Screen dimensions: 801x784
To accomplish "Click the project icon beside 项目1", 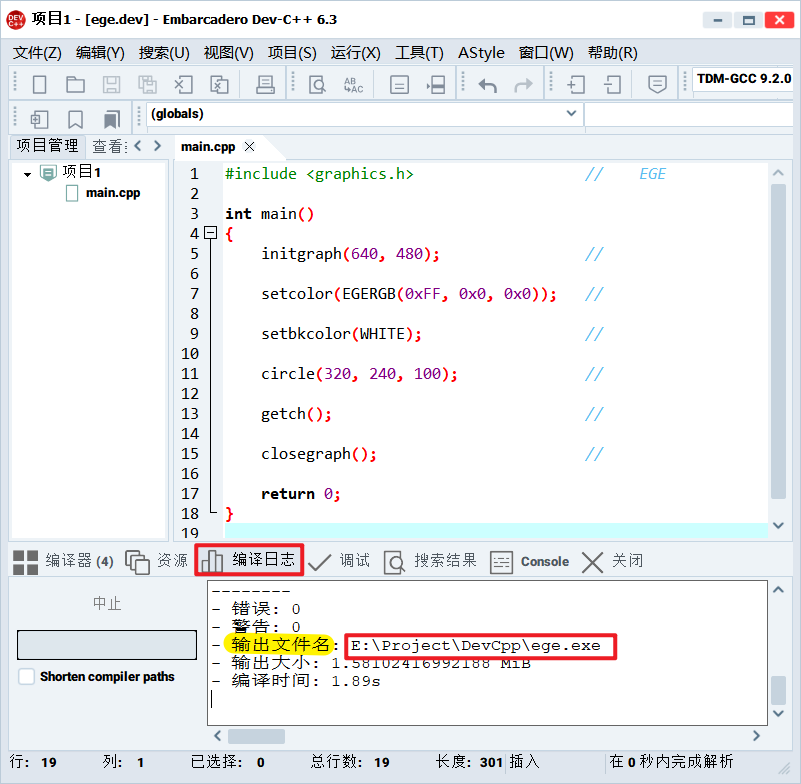I will click(x=48, y=173).
